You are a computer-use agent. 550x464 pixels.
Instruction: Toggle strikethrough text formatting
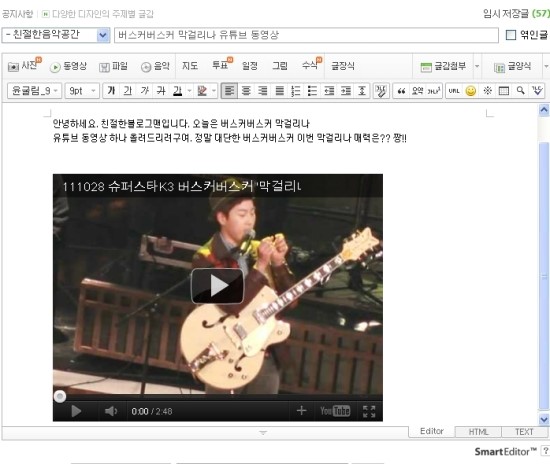(161, 91)
